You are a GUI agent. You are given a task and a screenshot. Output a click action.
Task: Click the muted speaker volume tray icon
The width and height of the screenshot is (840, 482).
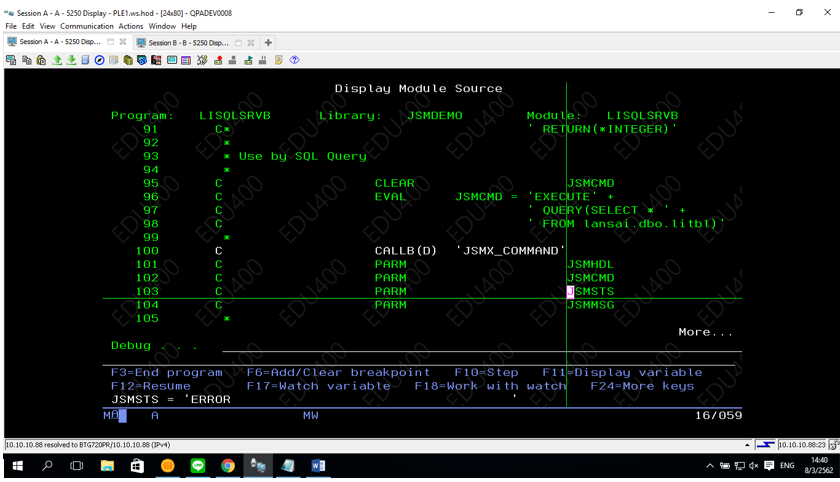click(x=754, y=466)
